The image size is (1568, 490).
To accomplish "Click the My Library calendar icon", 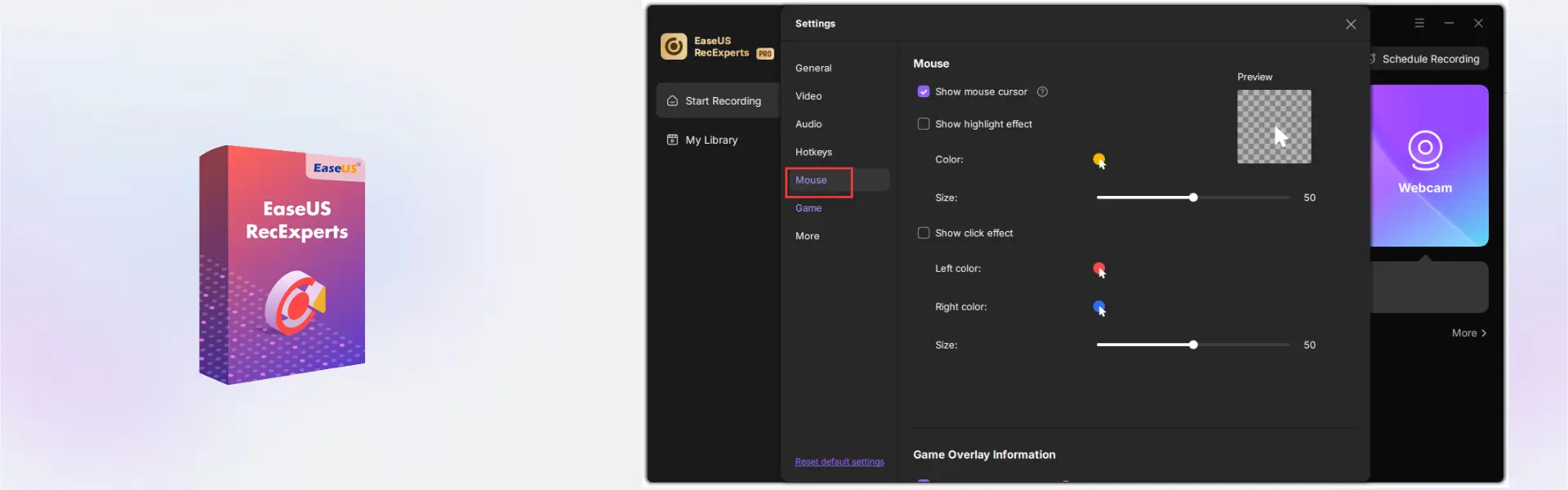I will [672, 140].
